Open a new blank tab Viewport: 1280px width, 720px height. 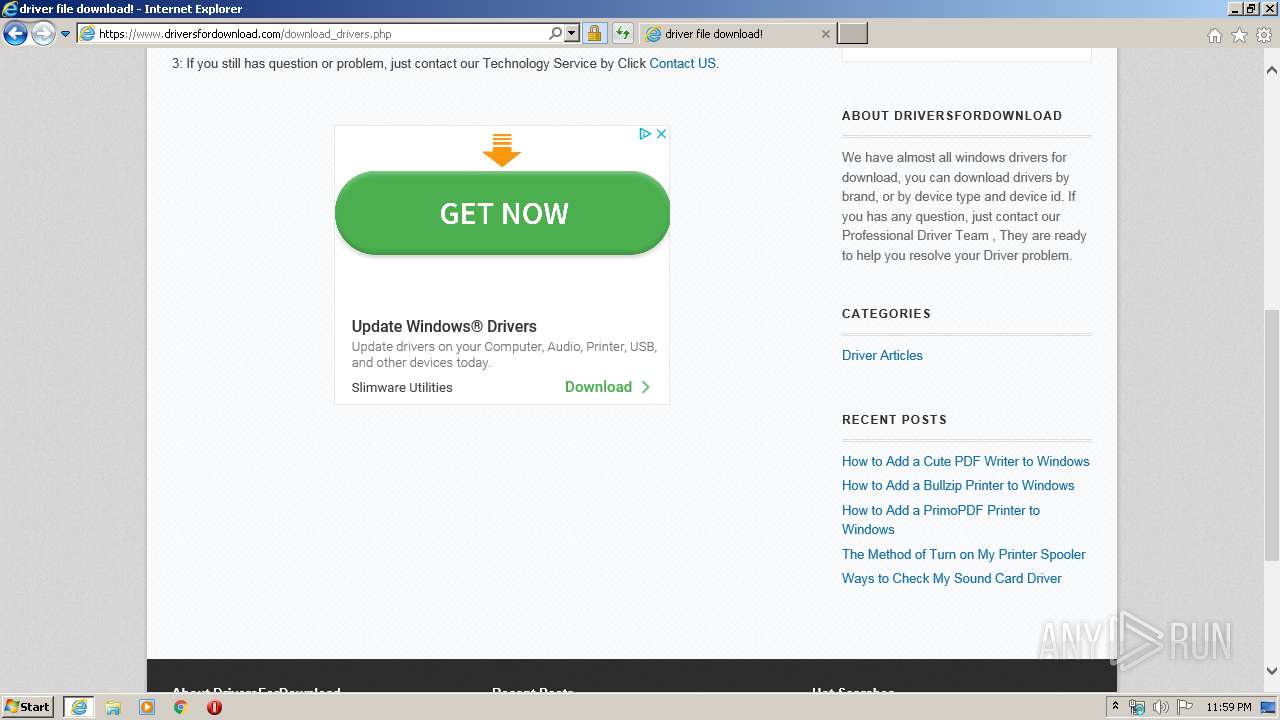coord(852,34)
